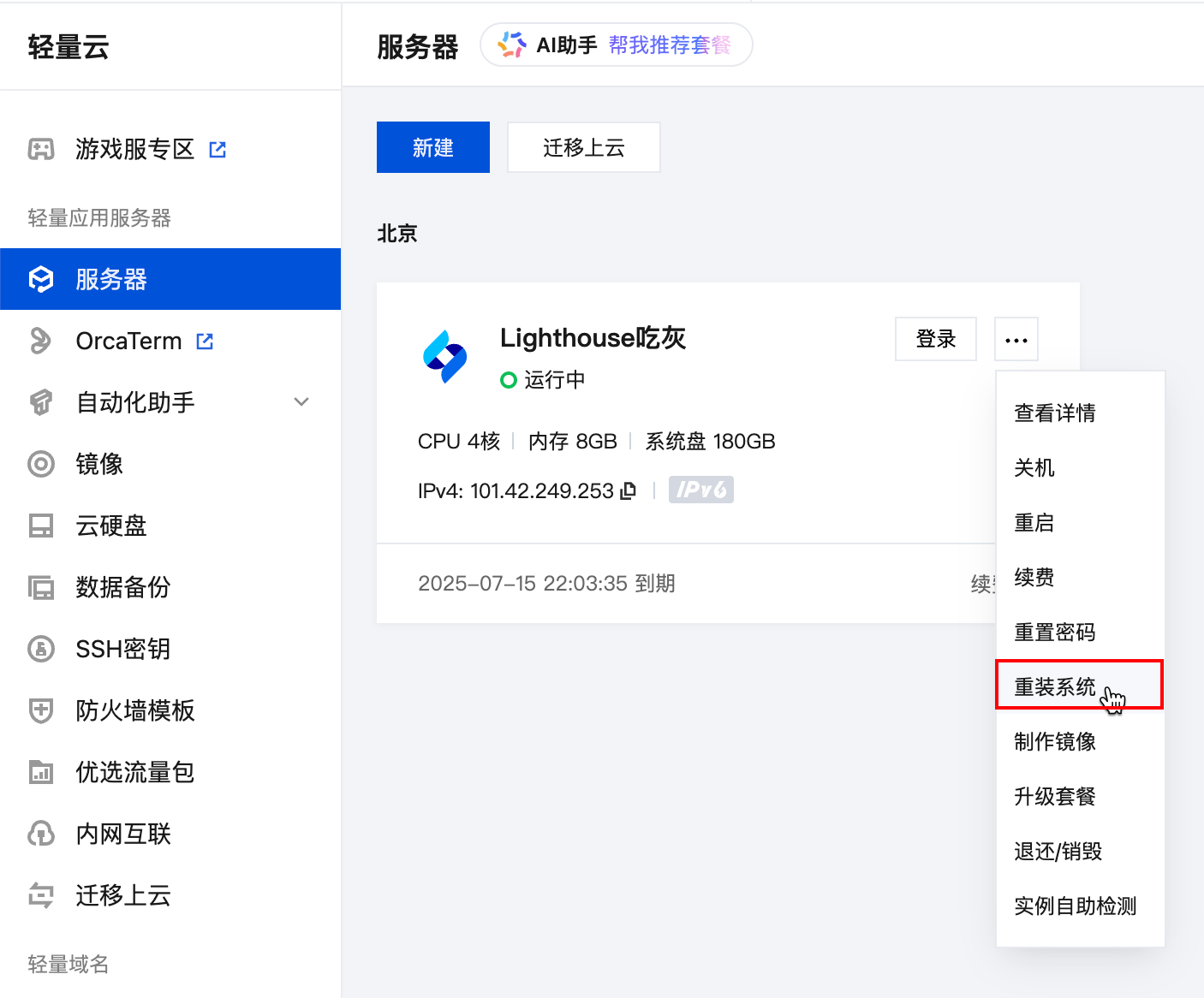This screenshot has width=1204, height=998.
Task: Open external link icon beside OrcaTerm
Action: tap(205, 342)
